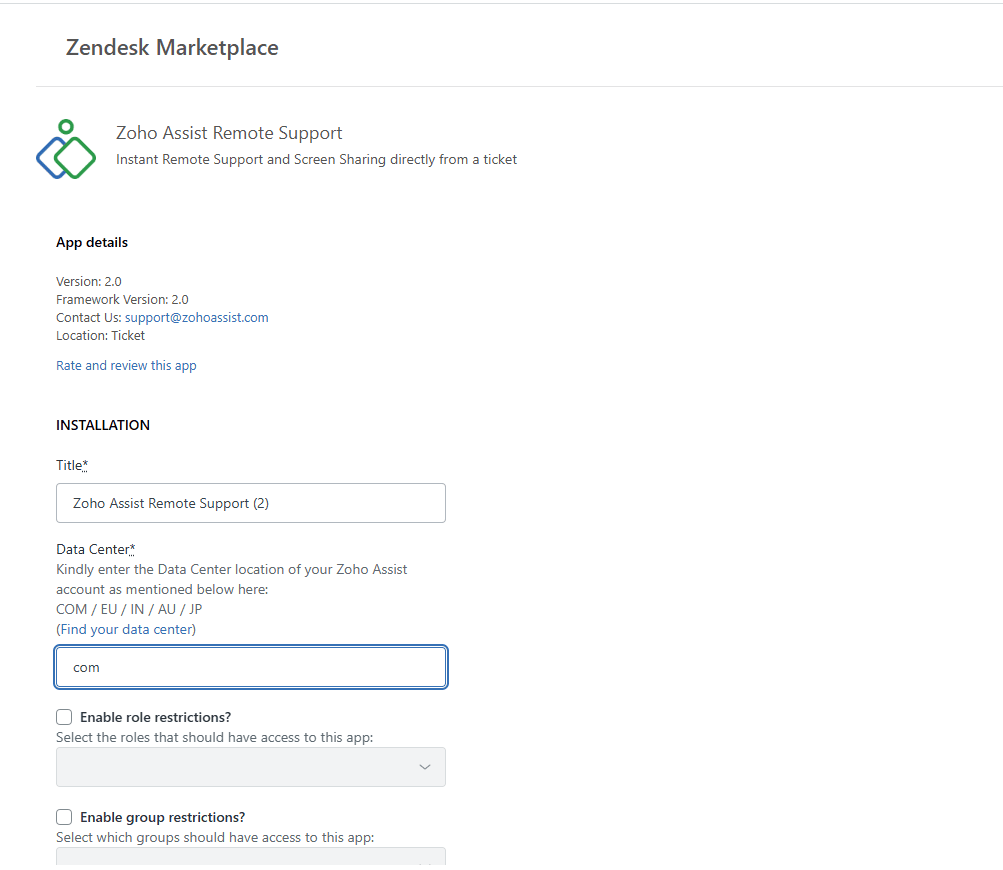Click the App details heading
Screen dimensions: 1003x870
click(92, 242)
